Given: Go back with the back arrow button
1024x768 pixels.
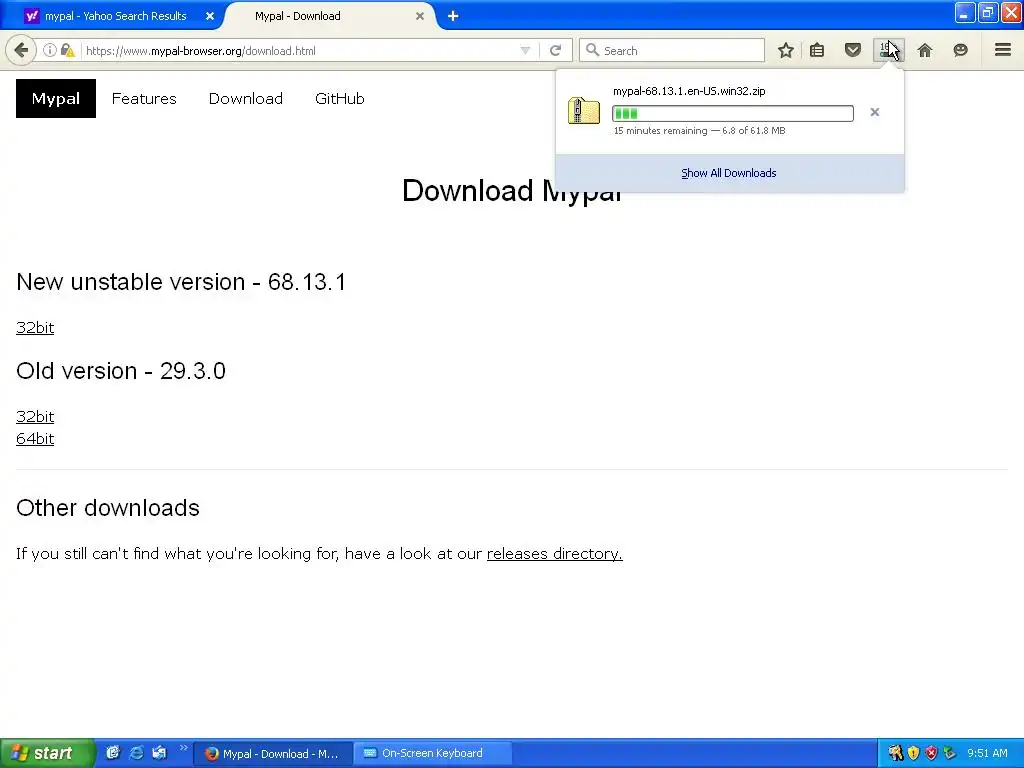Looking at the screenshot, I should coord(21,50).
